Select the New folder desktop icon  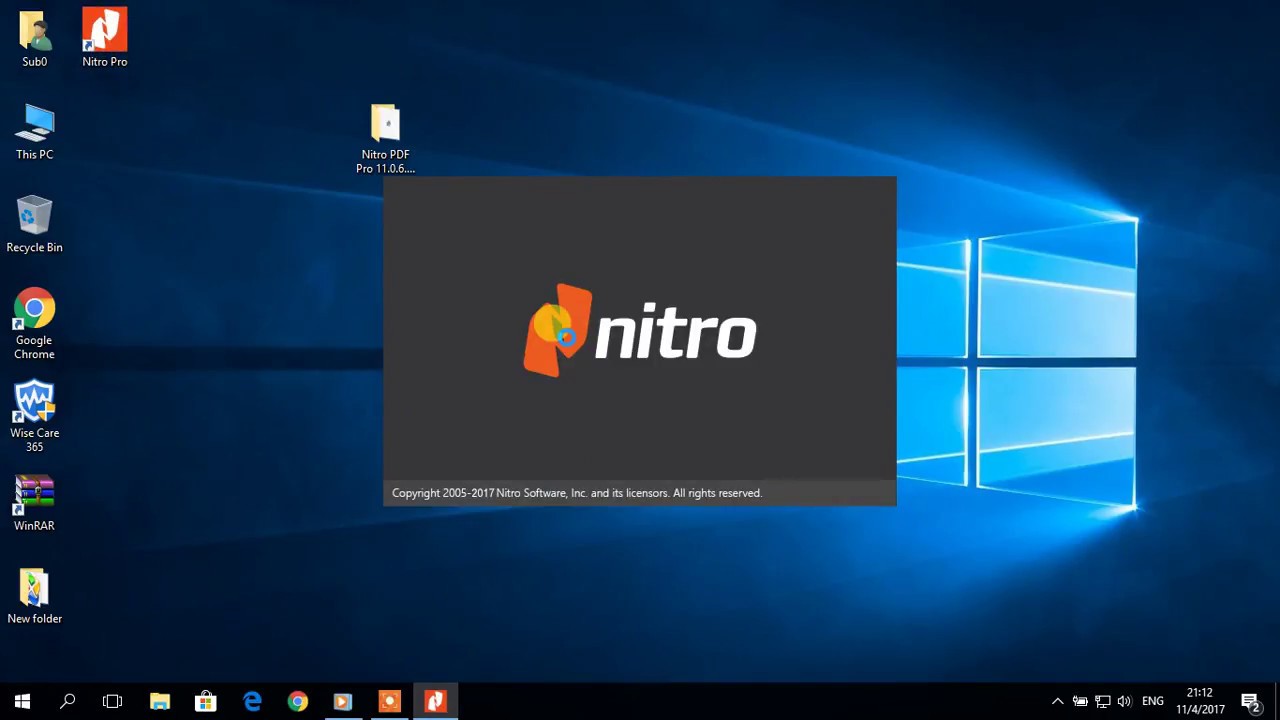[x=34, y=597]
